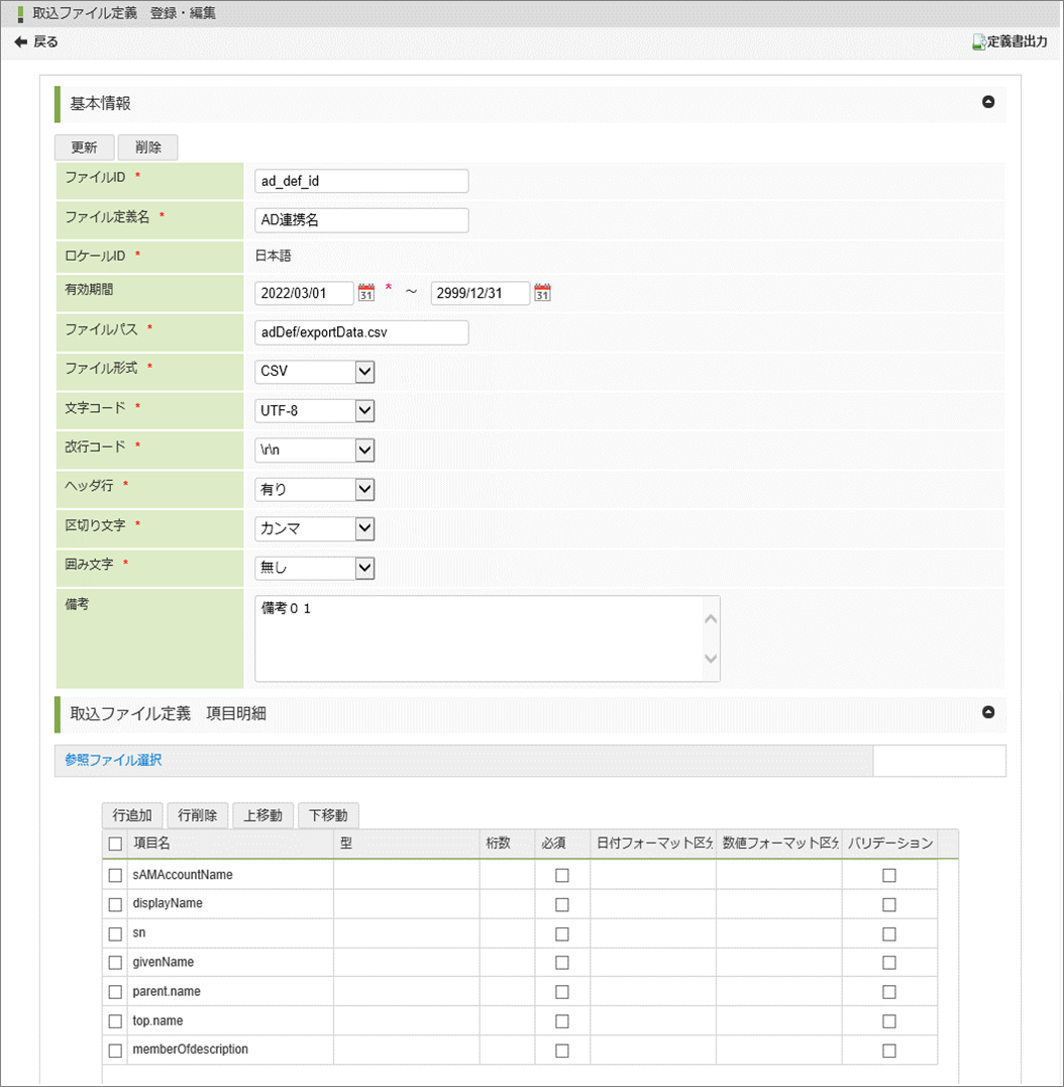This screenshot has width=1064, height=1087.
Task: Click the 更新 button
Action: (83, 147)
